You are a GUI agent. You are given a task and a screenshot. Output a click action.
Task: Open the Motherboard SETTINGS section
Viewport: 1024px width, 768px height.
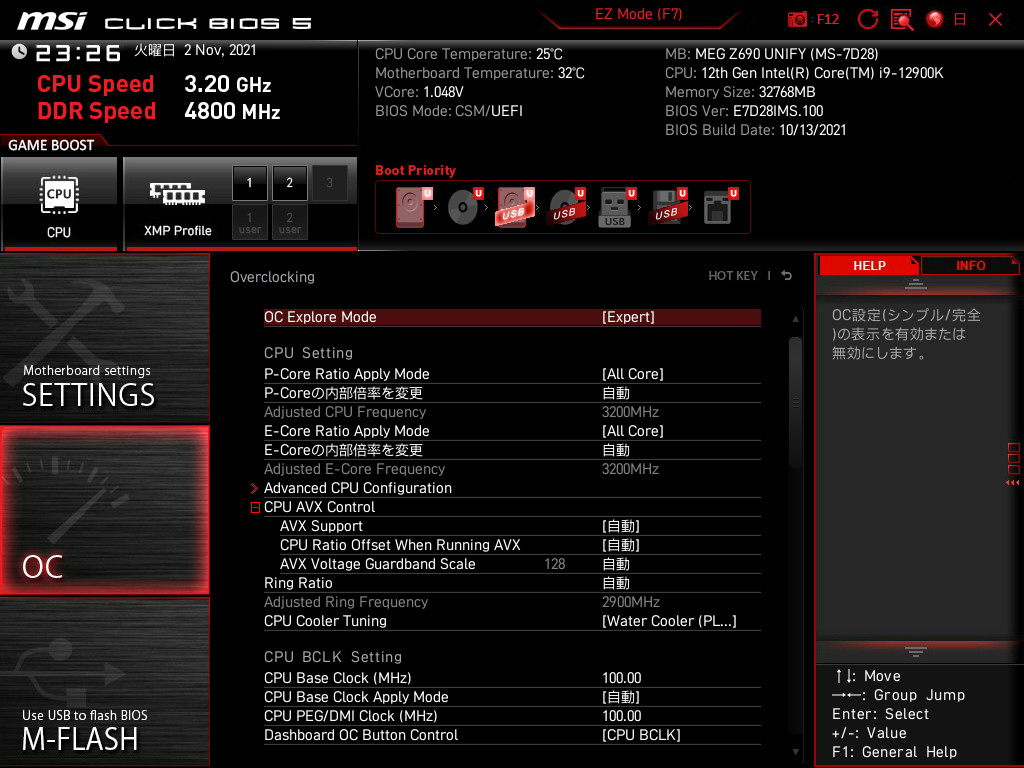pos(104,338)
